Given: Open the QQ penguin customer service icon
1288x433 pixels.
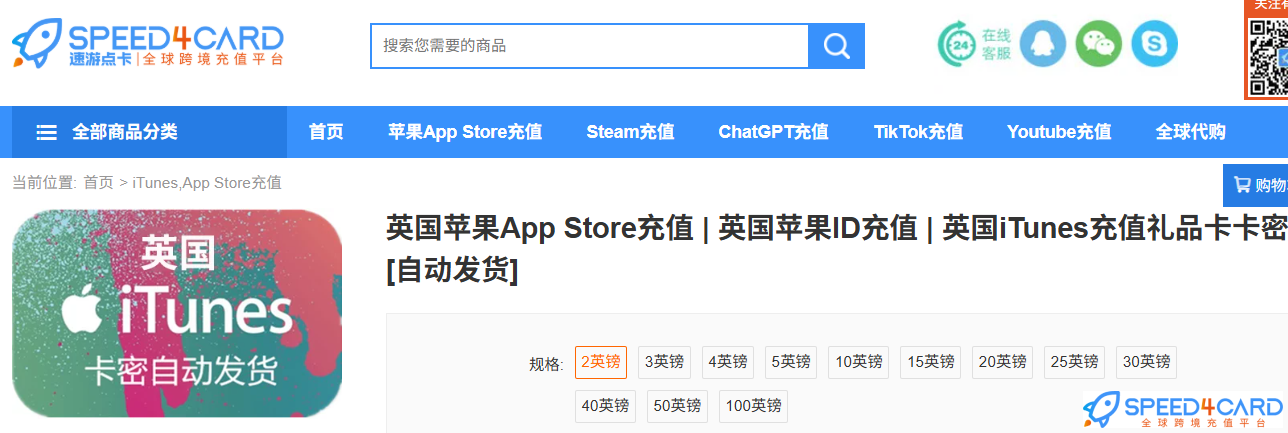Looking at the screenshot, I should [1043, 44].
